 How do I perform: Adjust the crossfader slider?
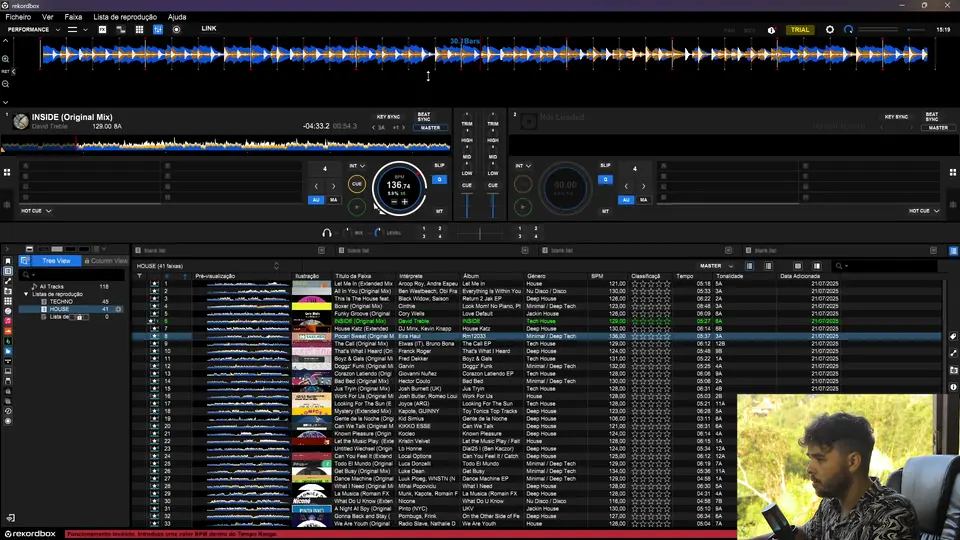click(x=480, y=233)
